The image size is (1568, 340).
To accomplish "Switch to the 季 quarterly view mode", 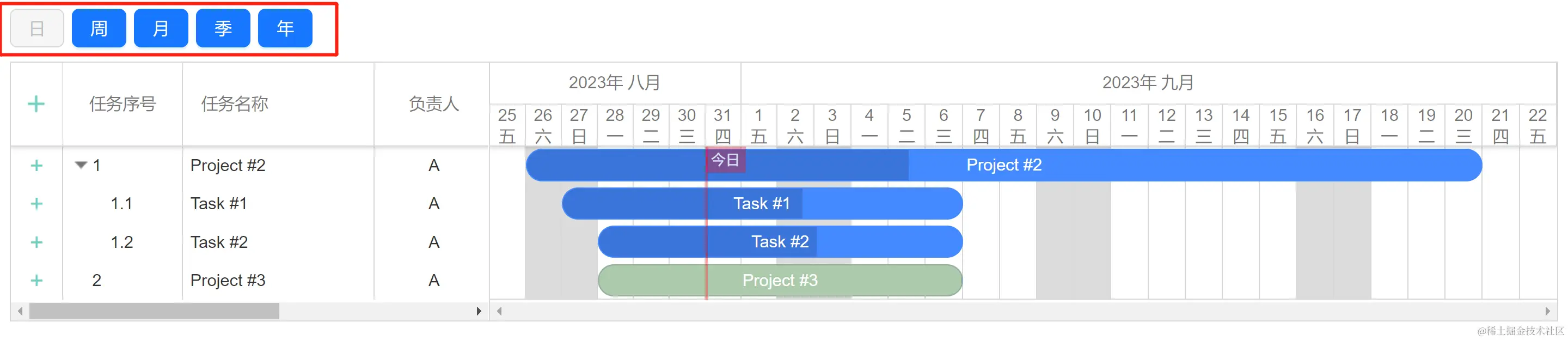I will point(223,28).
